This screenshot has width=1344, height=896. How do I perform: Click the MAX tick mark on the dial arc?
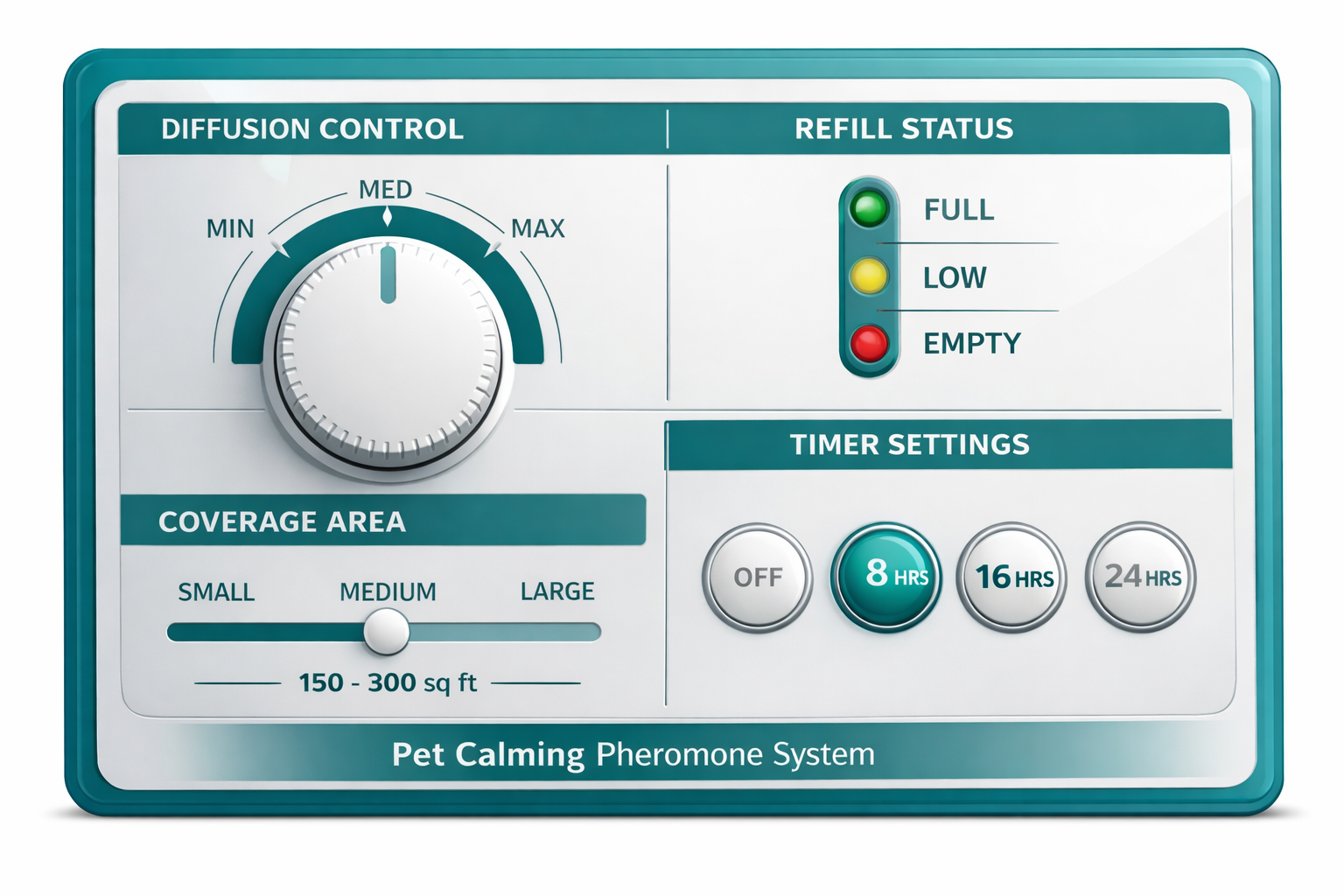click(x=495, y=248)
